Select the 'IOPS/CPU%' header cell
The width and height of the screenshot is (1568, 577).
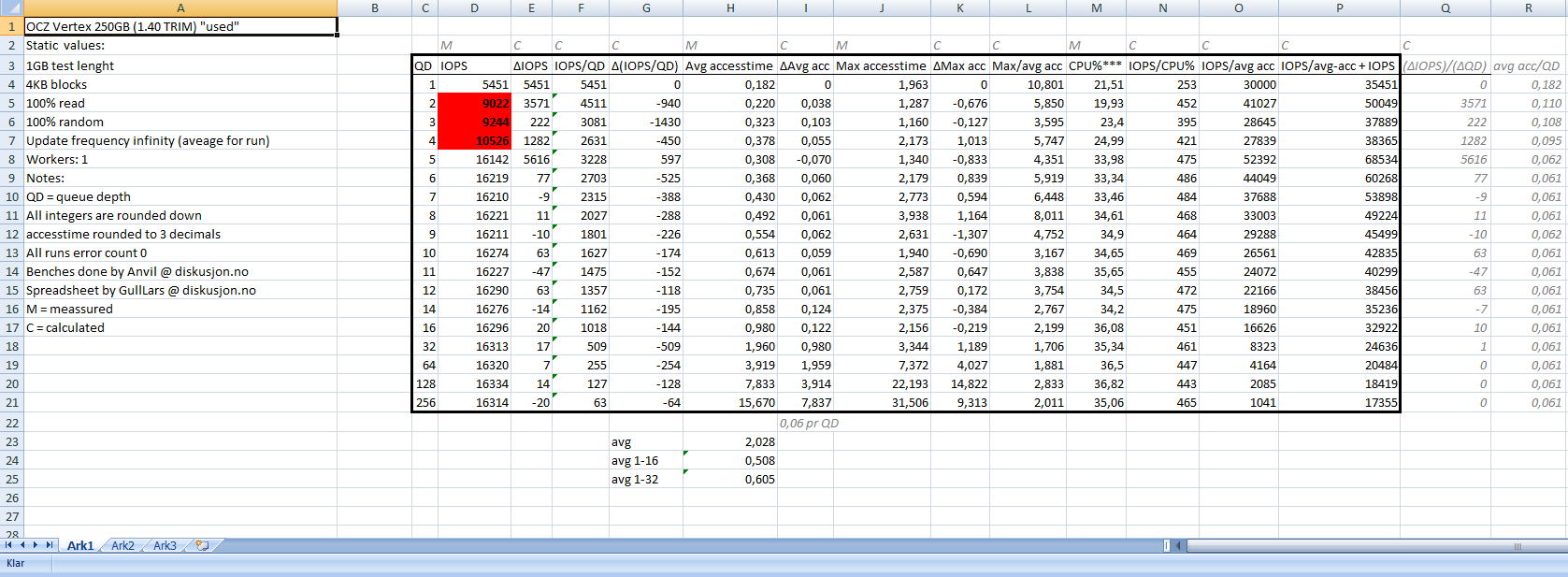click(1162, 65)
